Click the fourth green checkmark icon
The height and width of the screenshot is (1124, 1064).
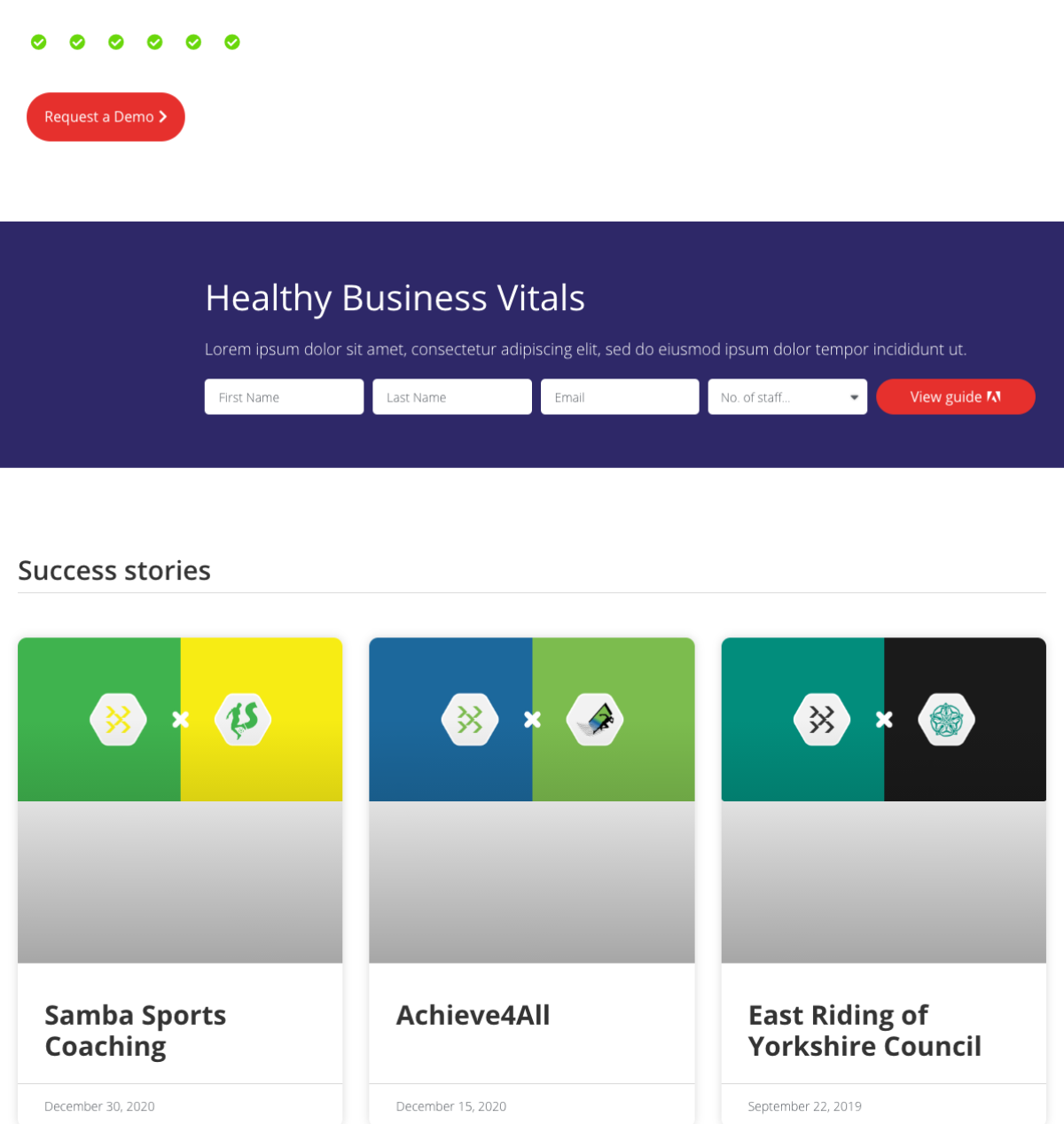[155, 42]
